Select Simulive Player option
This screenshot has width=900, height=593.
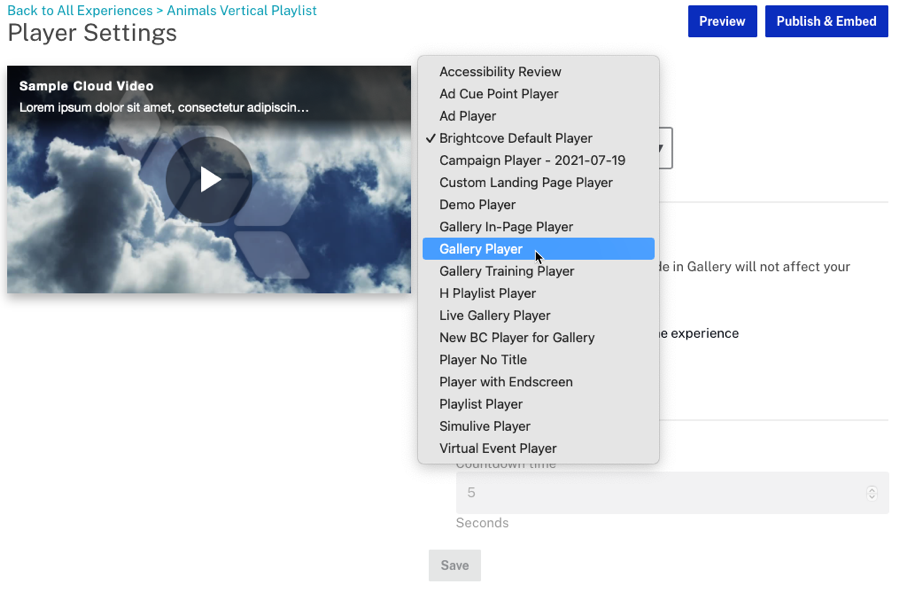point(538,426)
